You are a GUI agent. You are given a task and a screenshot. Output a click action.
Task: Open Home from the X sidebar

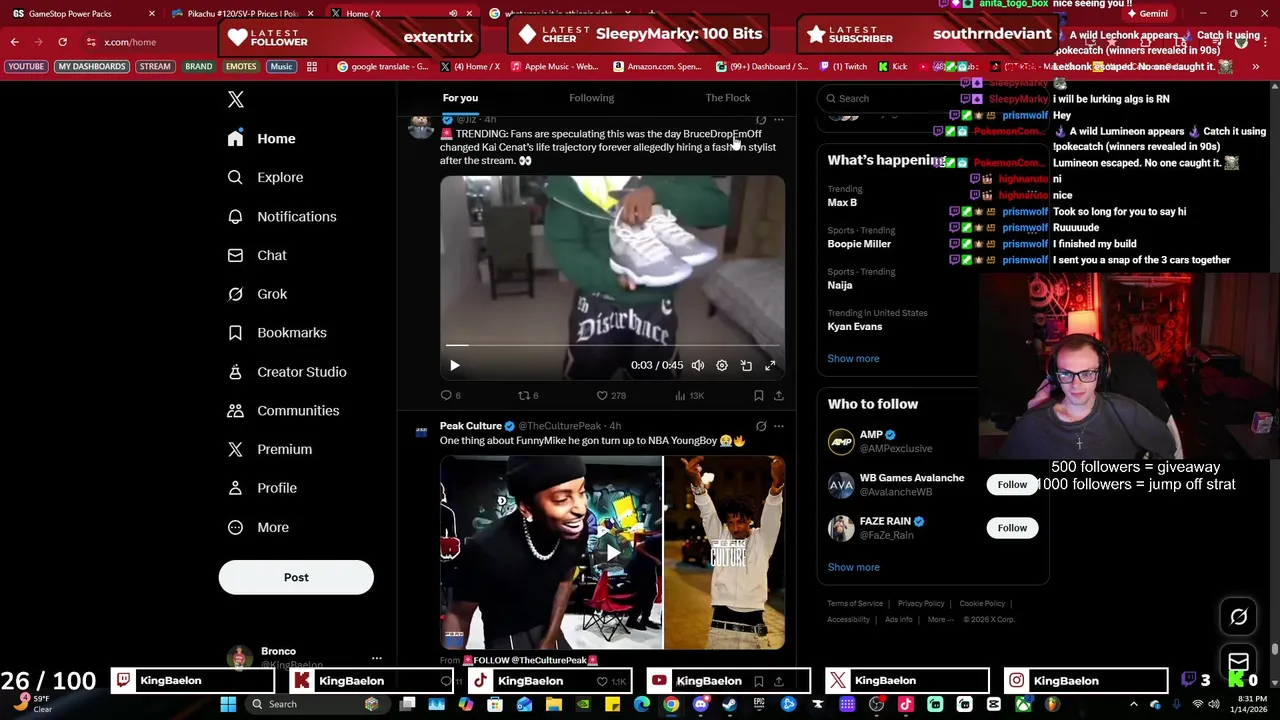pos(261,139)
